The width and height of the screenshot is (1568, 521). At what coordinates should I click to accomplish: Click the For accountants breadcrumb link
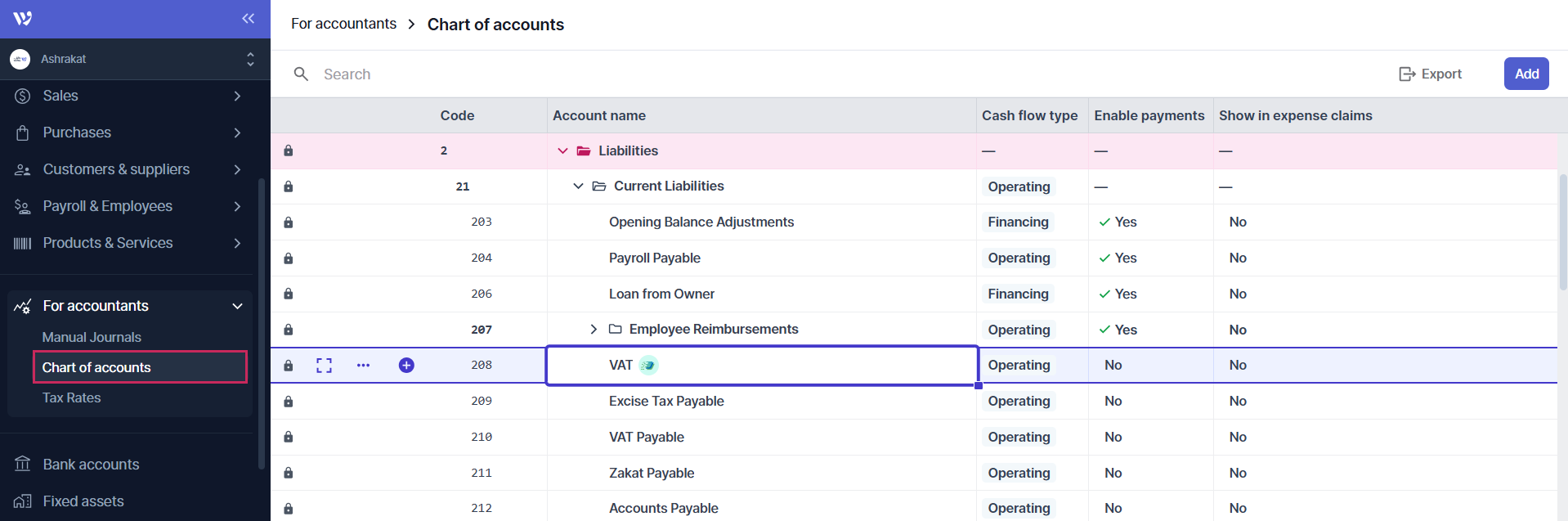(x=343, y=25)
